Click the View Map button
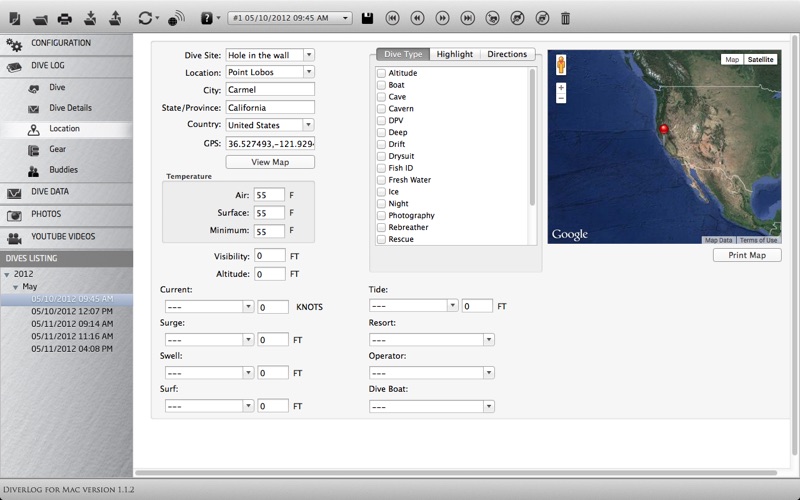This screenshot has width=800, height=500. (270, 162)
